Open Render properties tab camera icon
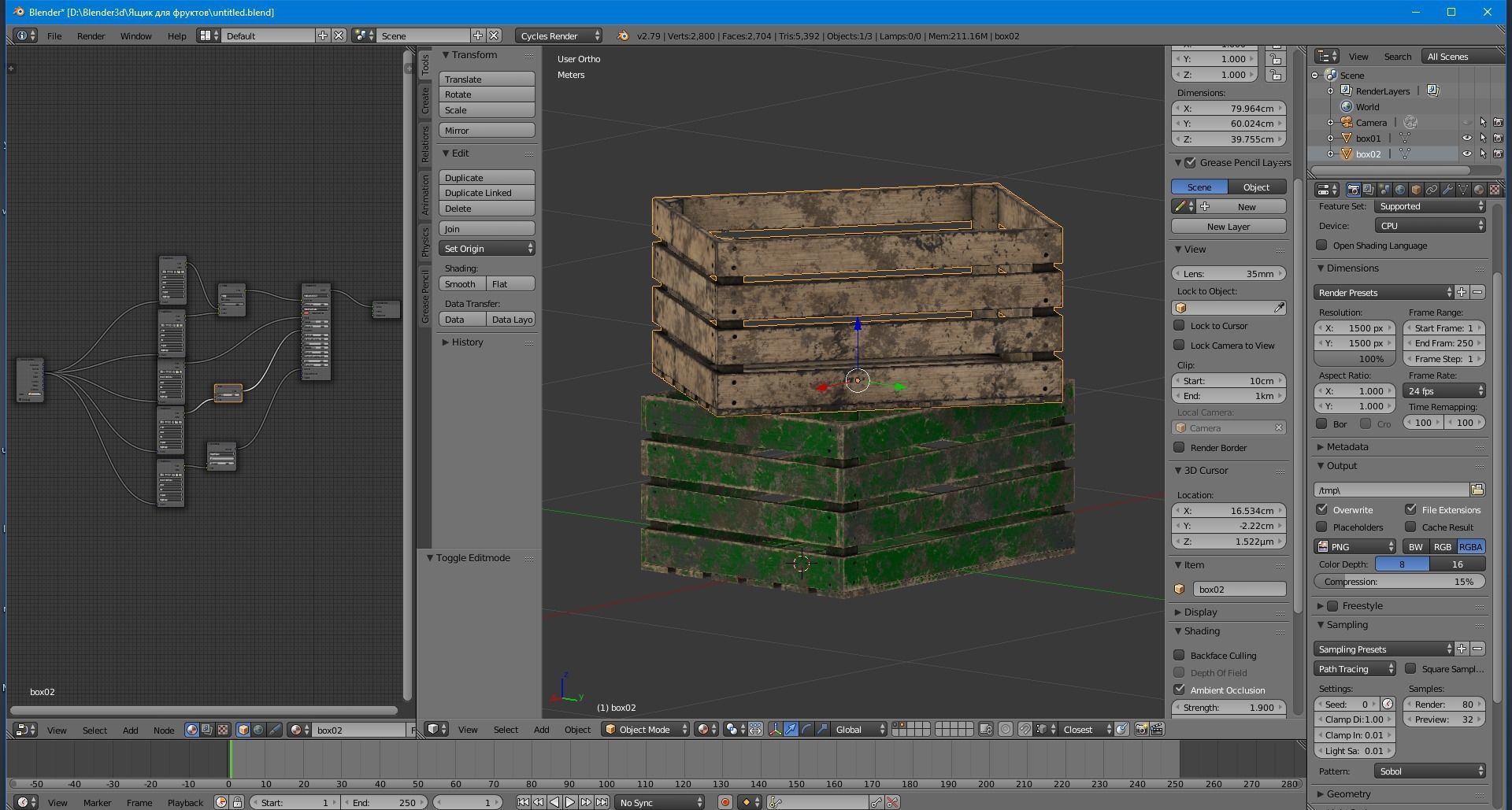 (x=1354, y=190)
